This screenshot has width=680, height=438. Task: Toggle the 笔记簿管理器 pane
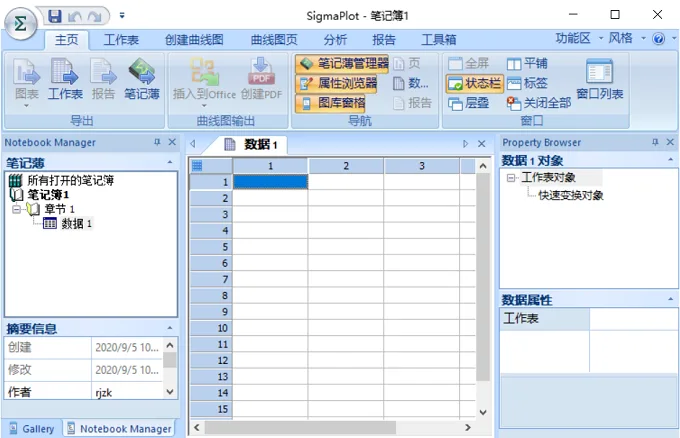coord(342,63)
